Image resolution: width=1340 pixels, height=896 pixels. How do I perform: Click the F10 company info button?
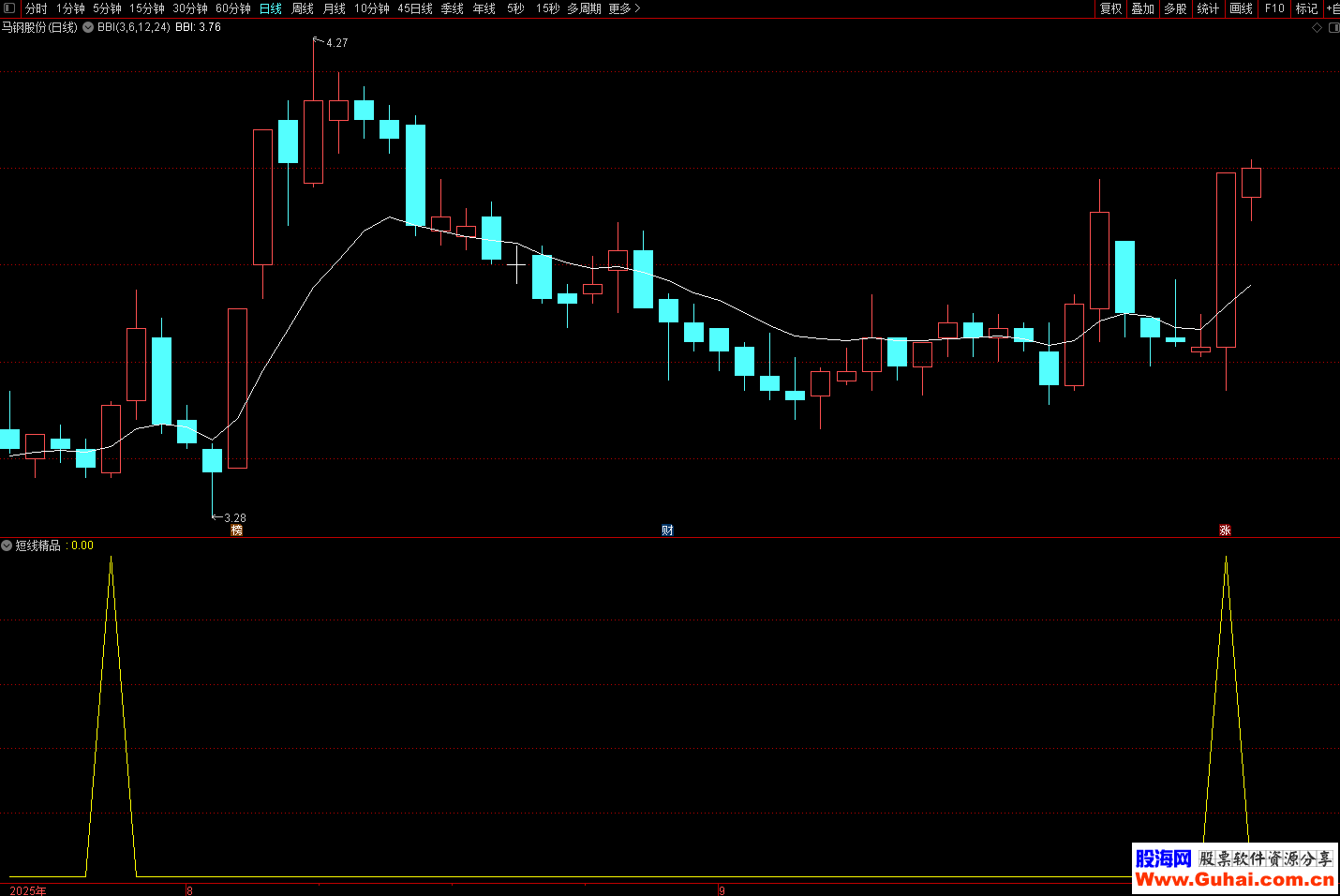[1274, 8]
